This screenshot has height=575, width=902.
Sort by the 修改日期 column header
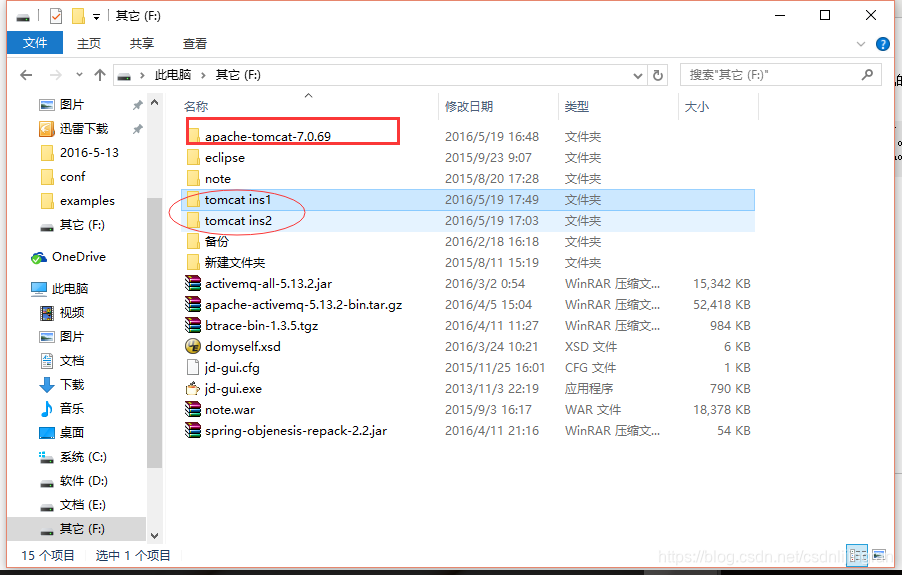(x=469, y=106)
